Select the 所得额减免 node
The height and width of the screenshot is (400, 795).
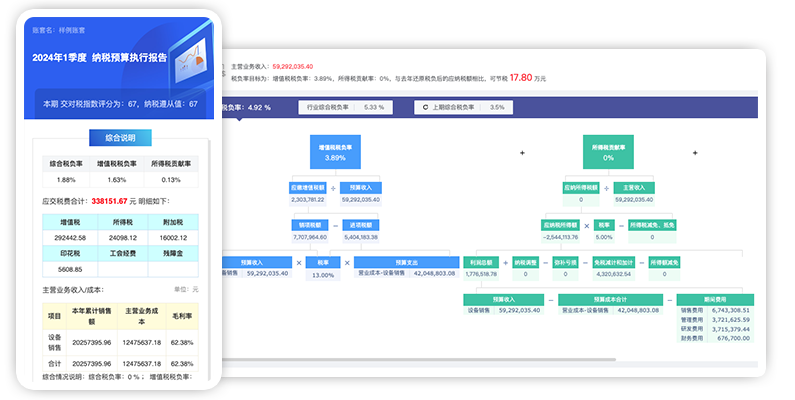tap(664, 263)
